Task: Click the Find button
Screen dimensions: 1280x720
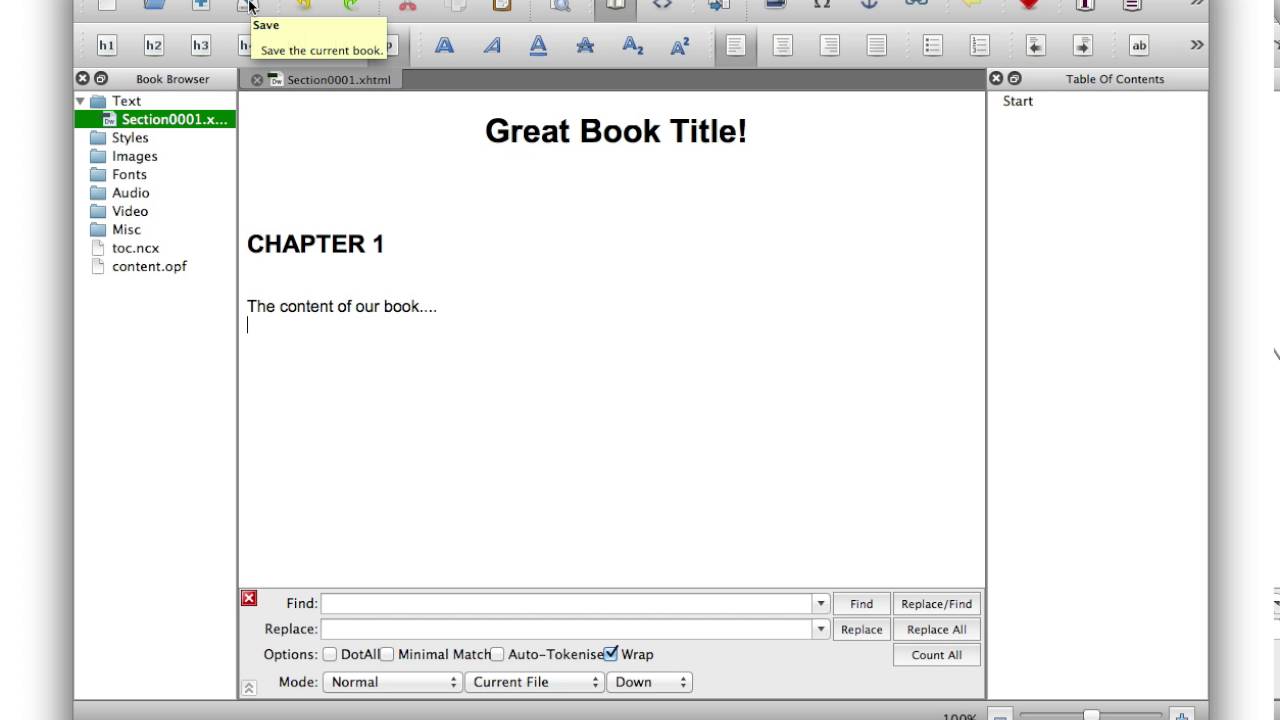Action: click(x=861, y=604)
